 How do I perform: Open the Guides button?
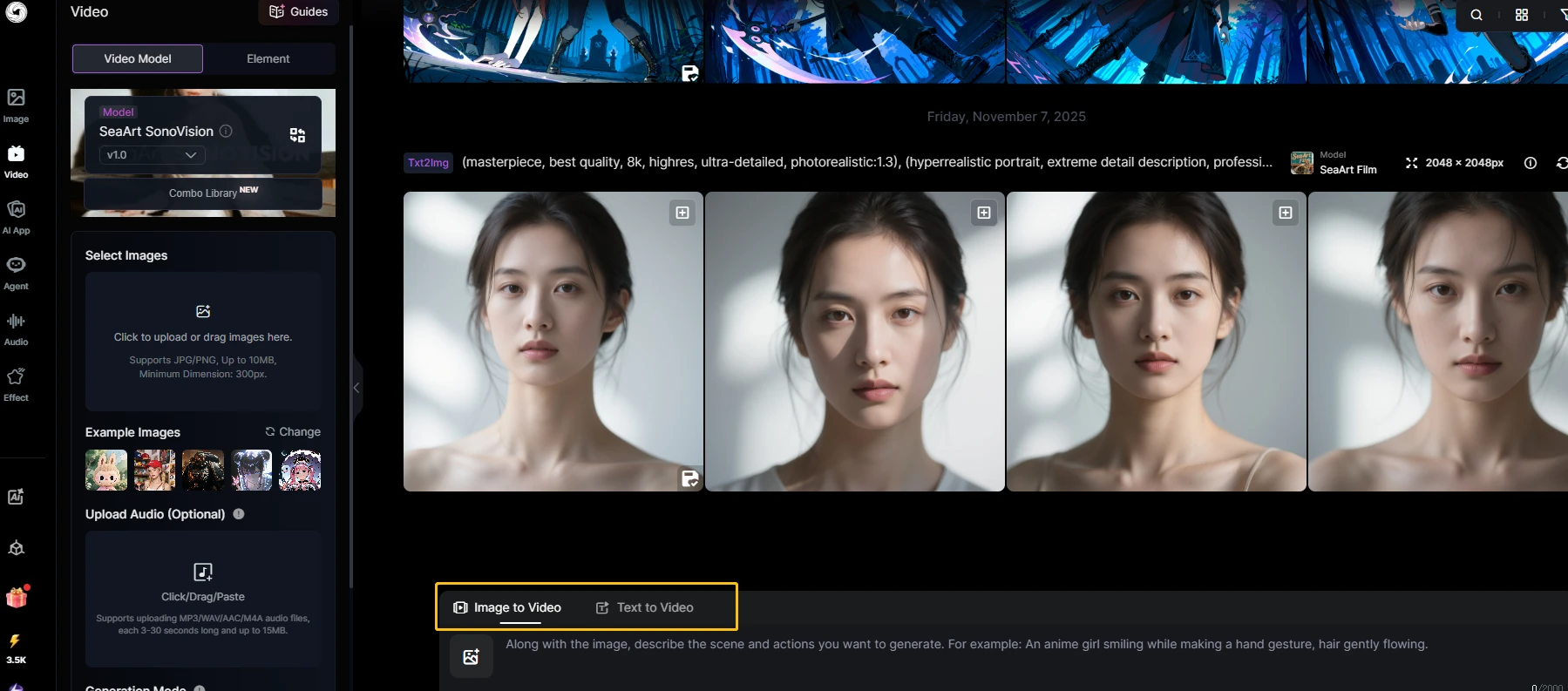299,11
